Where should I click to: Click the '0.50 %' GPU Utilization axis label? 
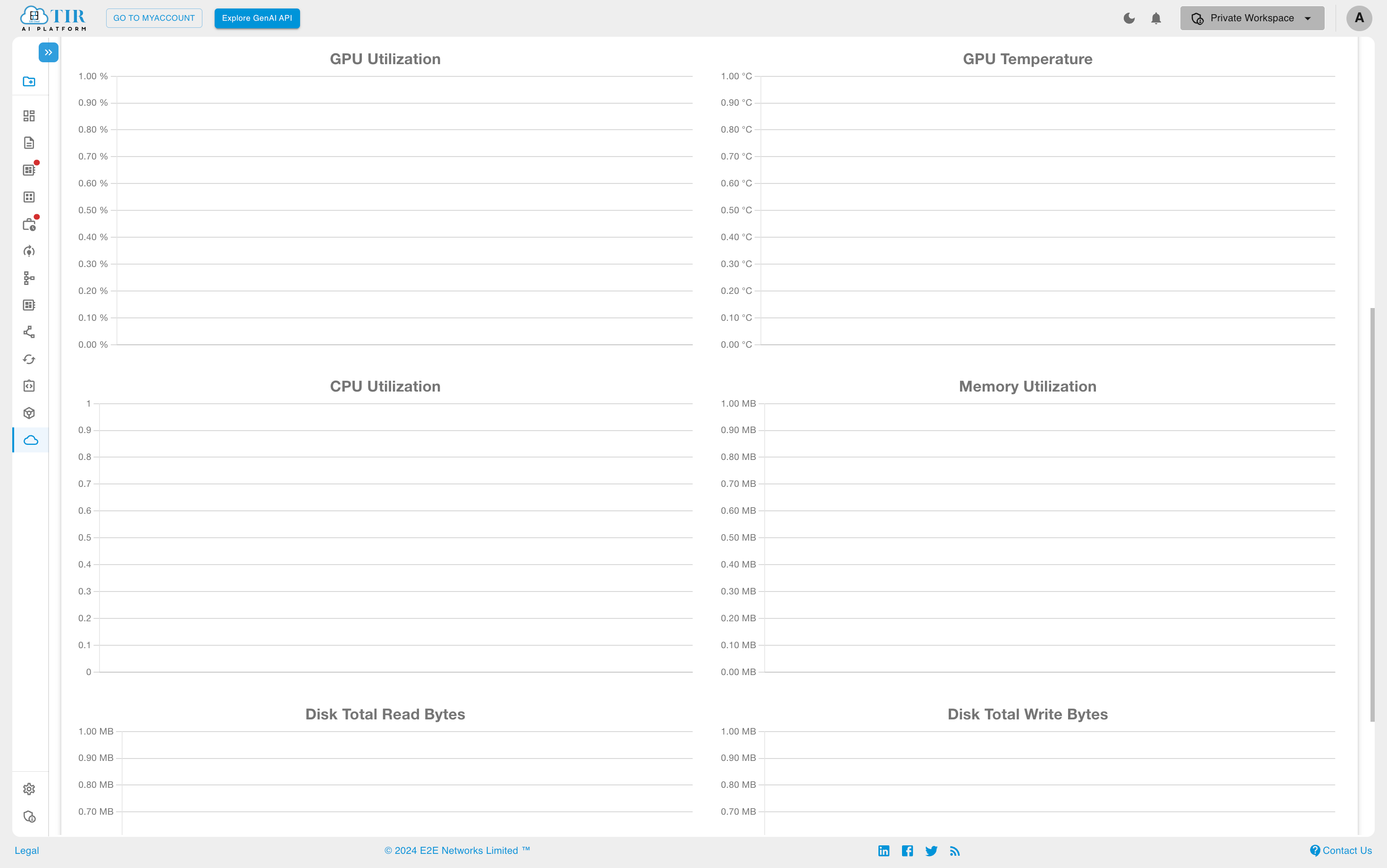pyautogui.click(x=93, y=210)
